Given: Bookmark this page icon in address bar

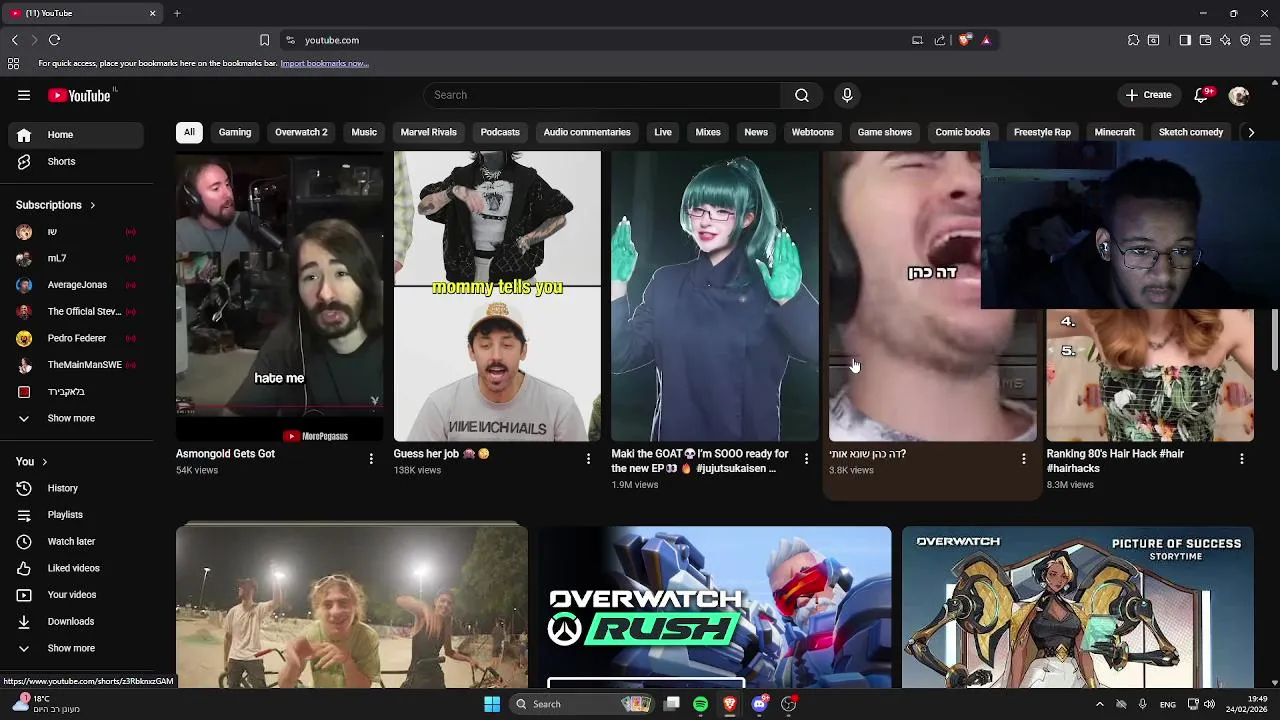Looking at the screenshot, I should pos(264,40).
